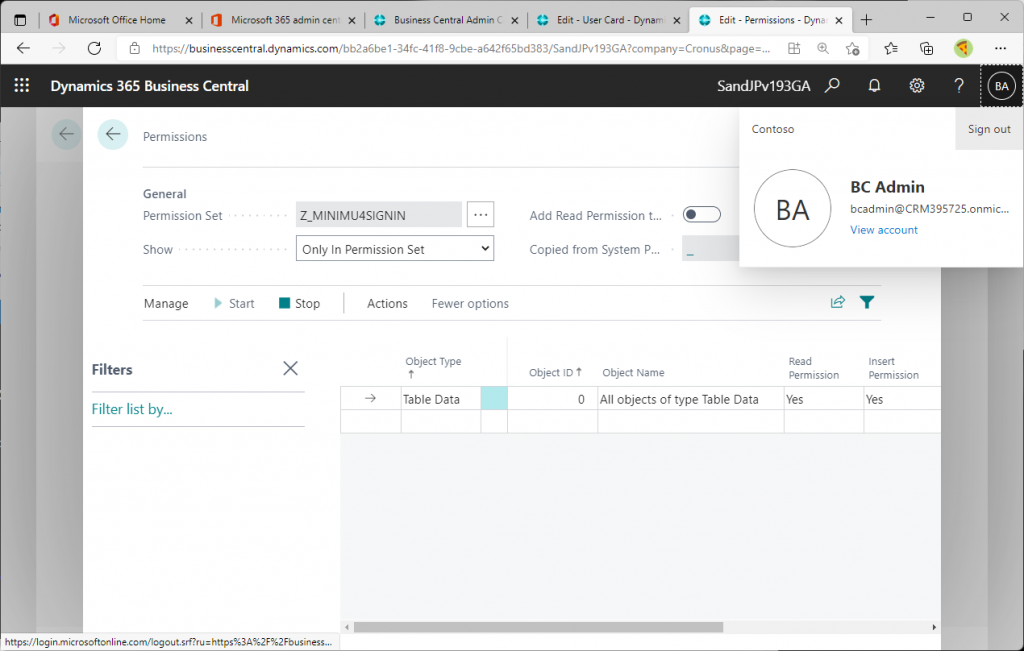Click the search magnifier icon in header
Viewport: 1024px width, 651px height.
coord(832,86)
